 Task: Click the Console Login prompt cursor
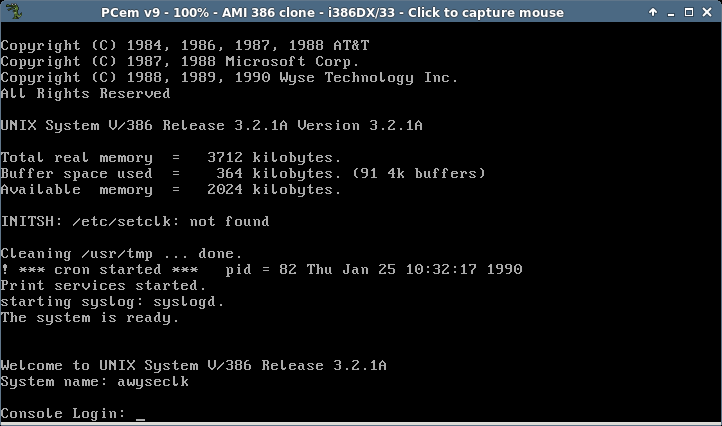[x=140, y=419]
